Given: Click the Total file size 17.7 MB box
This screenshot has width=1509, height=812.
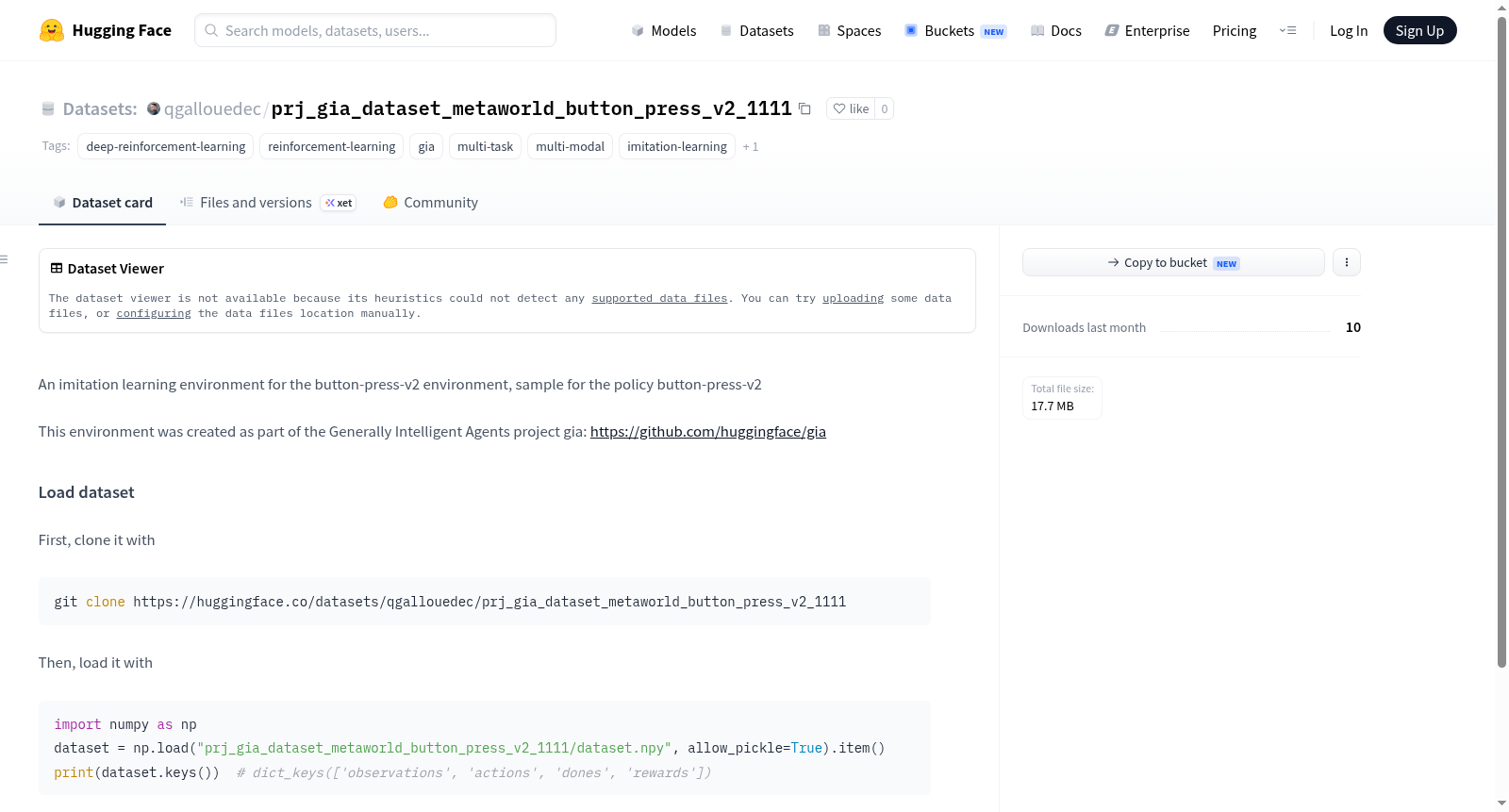Looking at the screenshot, I should point(1063,397).
